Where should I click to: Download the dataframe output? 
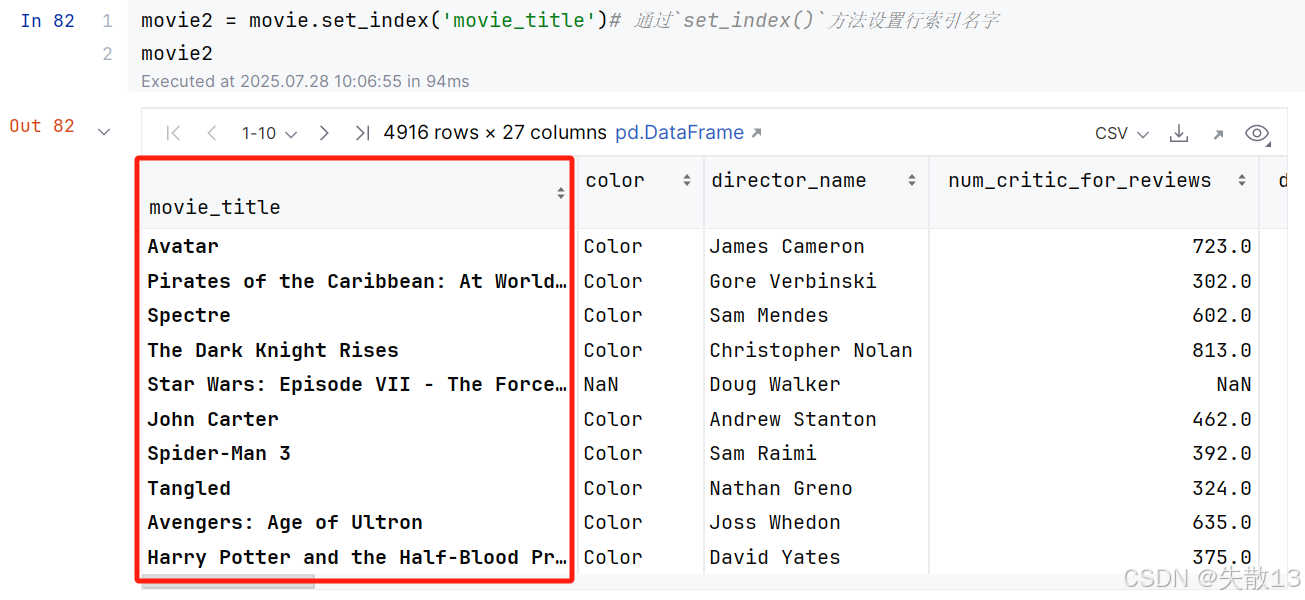pos(1180,133)
